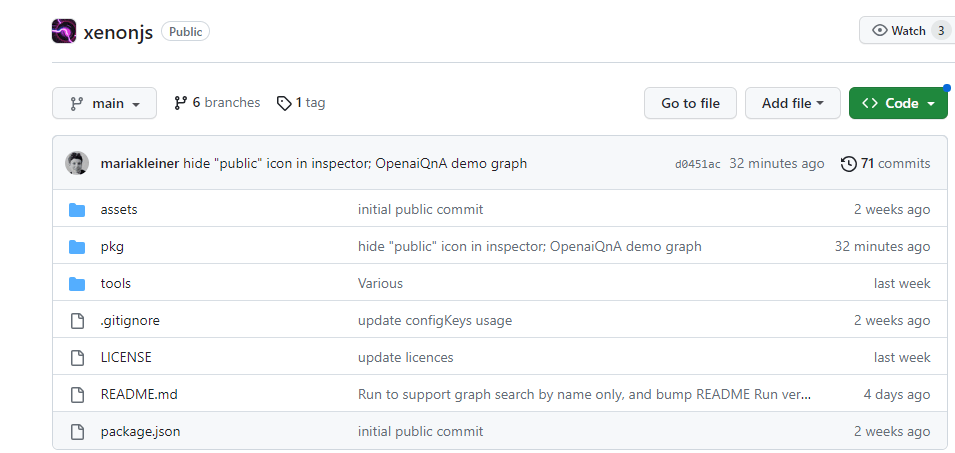Click the eye icon on Watch button

[879, 30]
